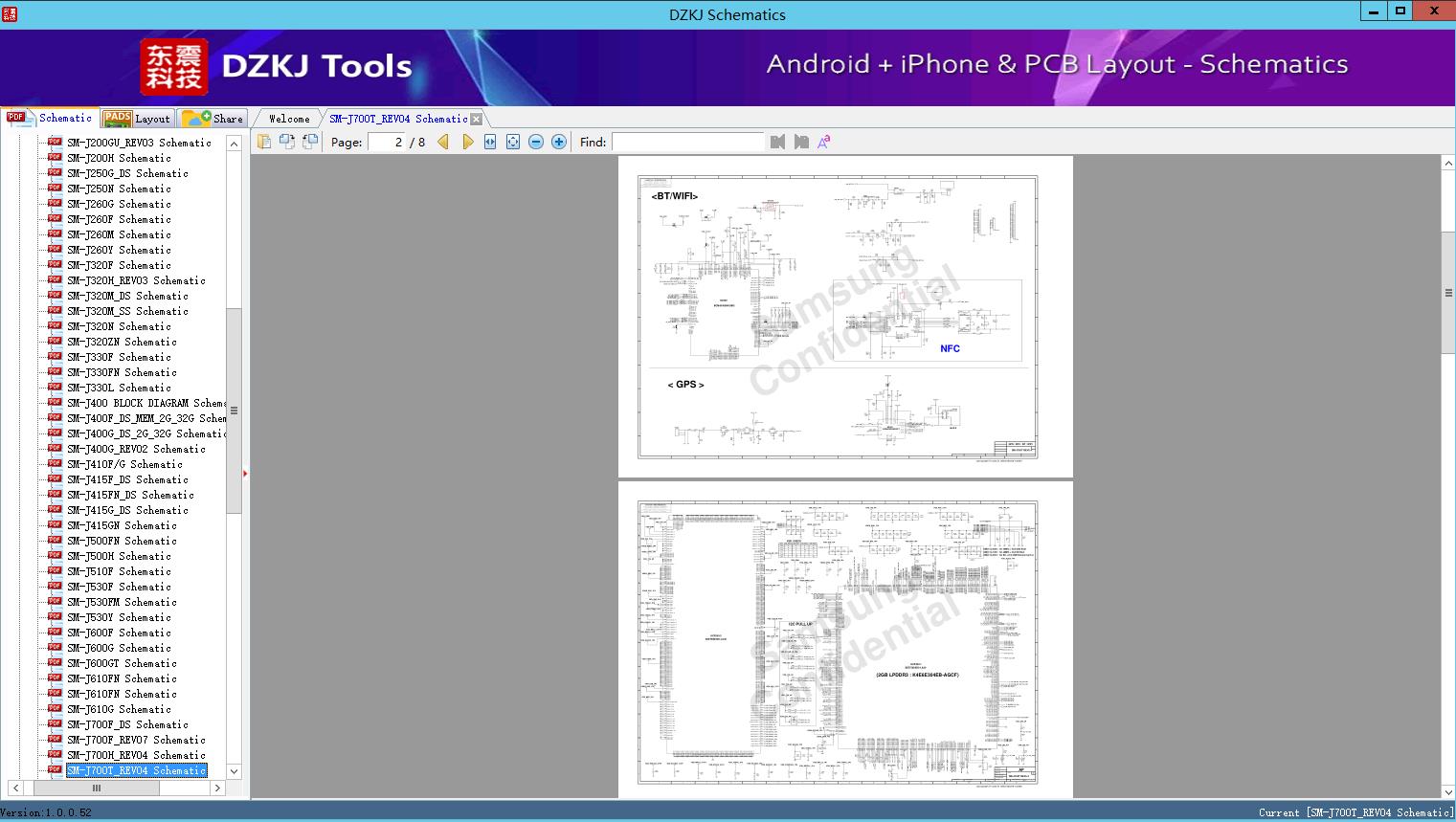Select SM-J260F Schematic
The width and height of the screenshot is (1456, 822).
click(119, 219)
